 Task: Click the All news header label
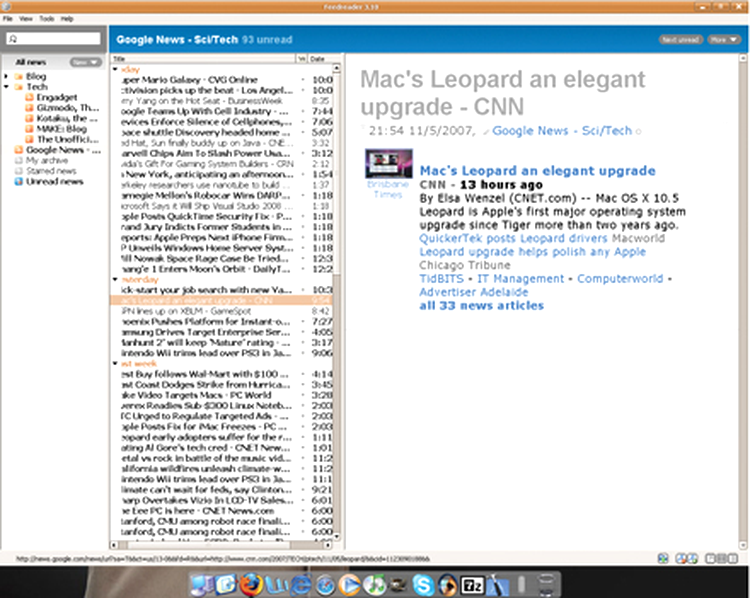pyautogui.click(x=31, y=62)
